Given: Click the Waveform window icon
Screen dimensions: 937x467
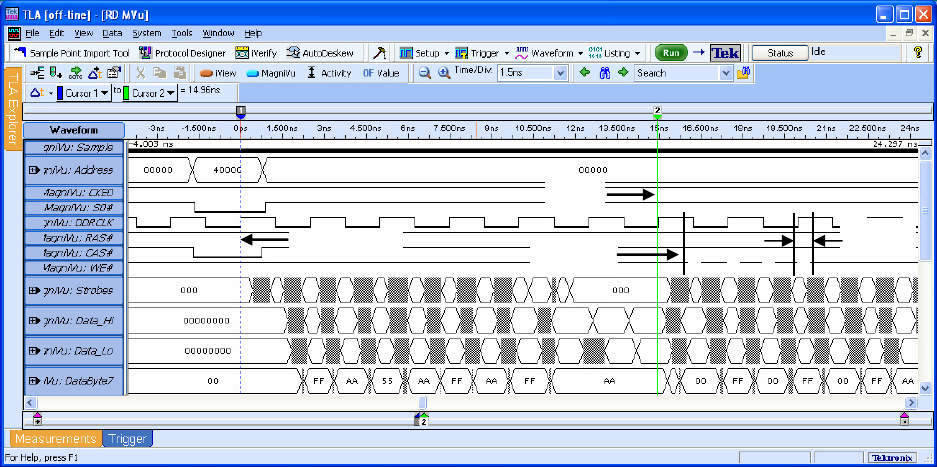Looking at the screenshot, I should pos(522,53).
